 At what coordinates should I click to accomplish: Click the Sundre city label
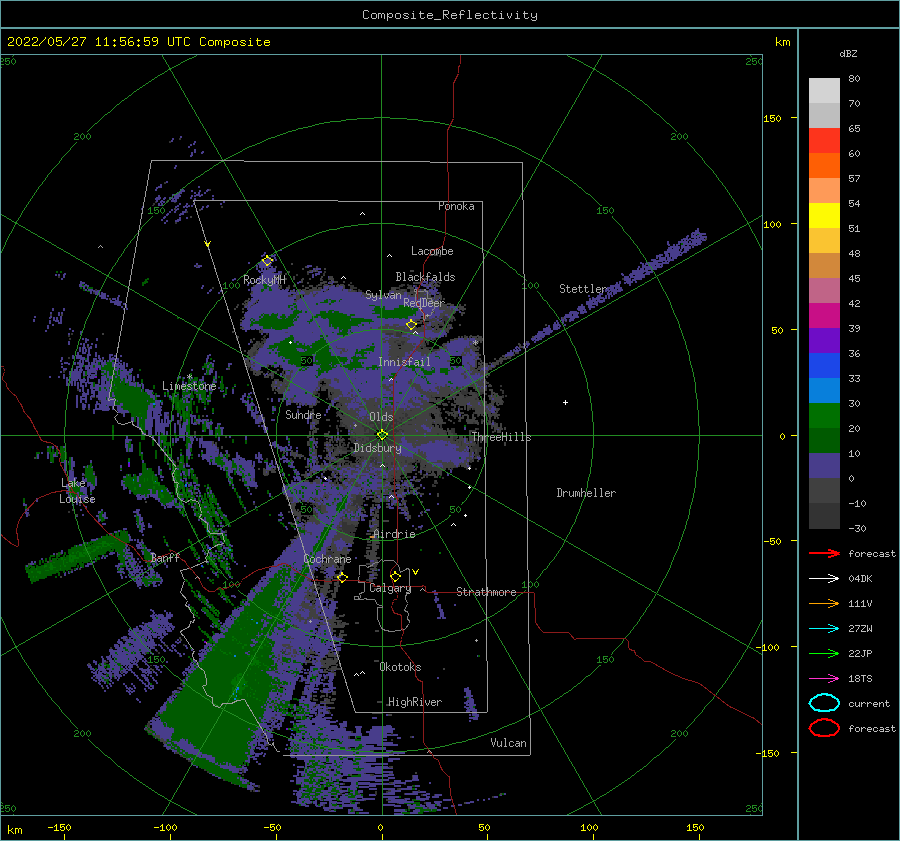[303, 414]
